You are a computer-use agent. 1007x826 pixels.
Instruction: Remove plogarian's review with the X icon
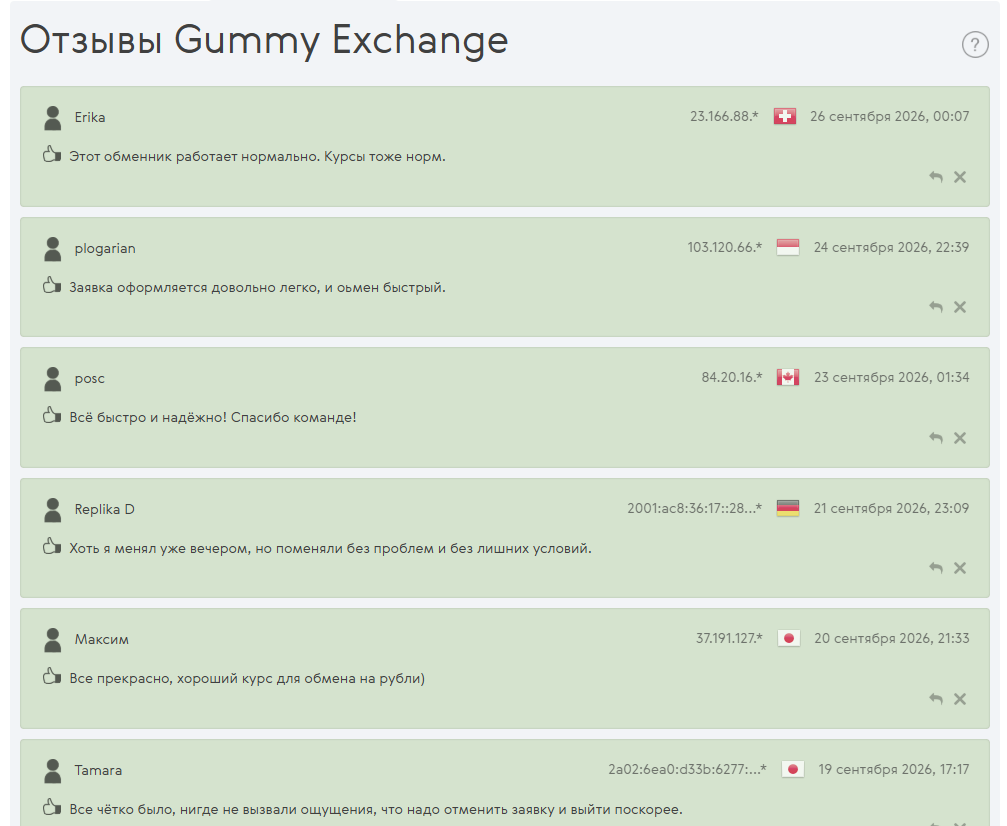960,307
